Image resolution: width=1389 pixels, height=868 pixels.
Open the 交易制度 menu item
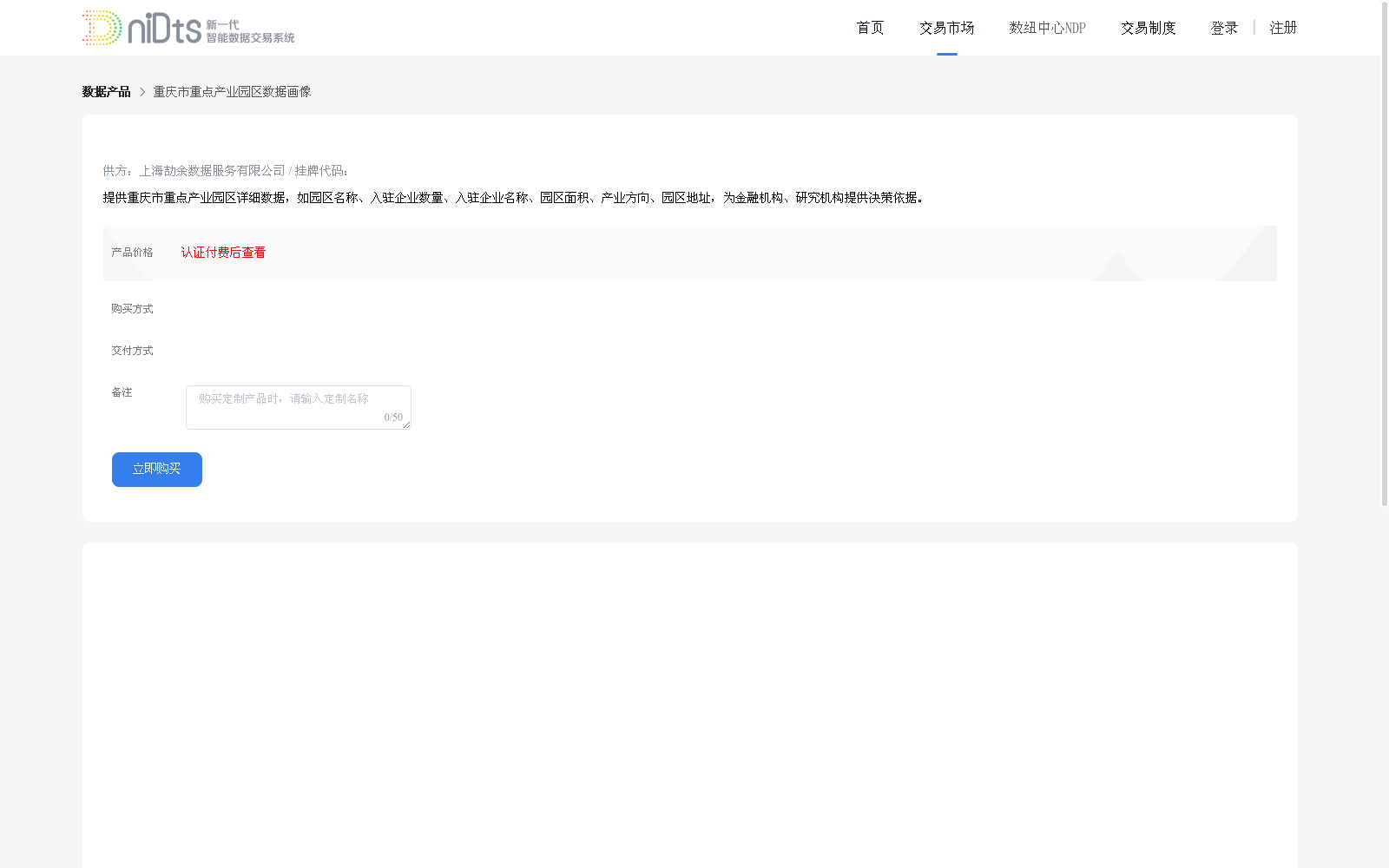point(1148,28)
